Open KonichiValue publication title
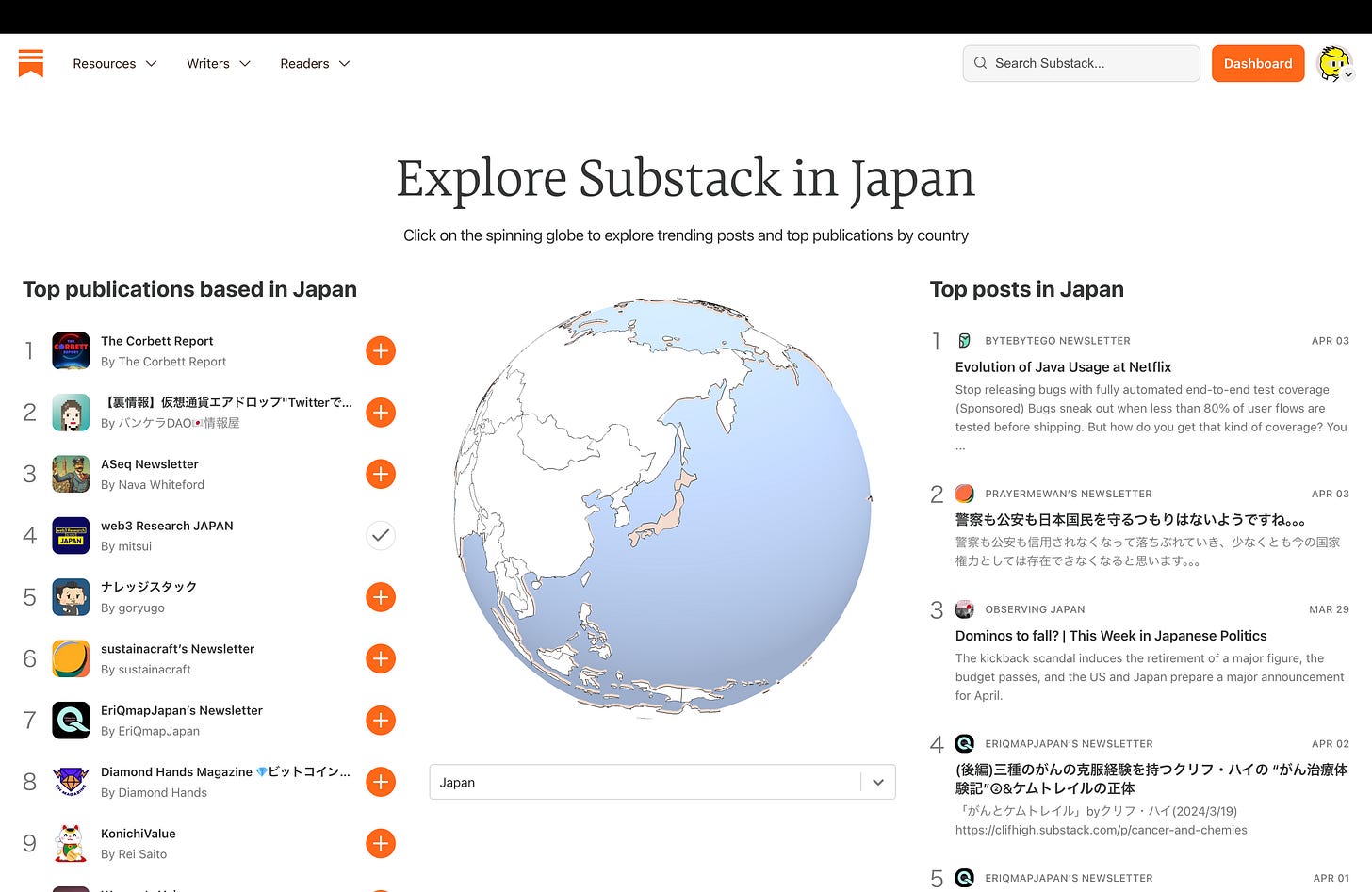This screenshot has width=1372, height=892. tap(139, 834)
